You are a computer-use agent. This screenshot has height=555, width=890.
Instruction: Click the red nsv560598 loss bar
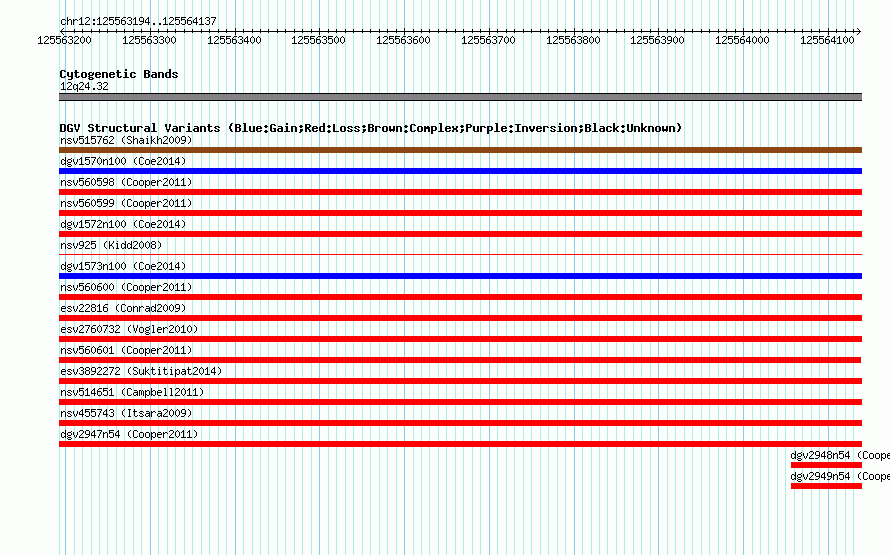tap(460, 192)
